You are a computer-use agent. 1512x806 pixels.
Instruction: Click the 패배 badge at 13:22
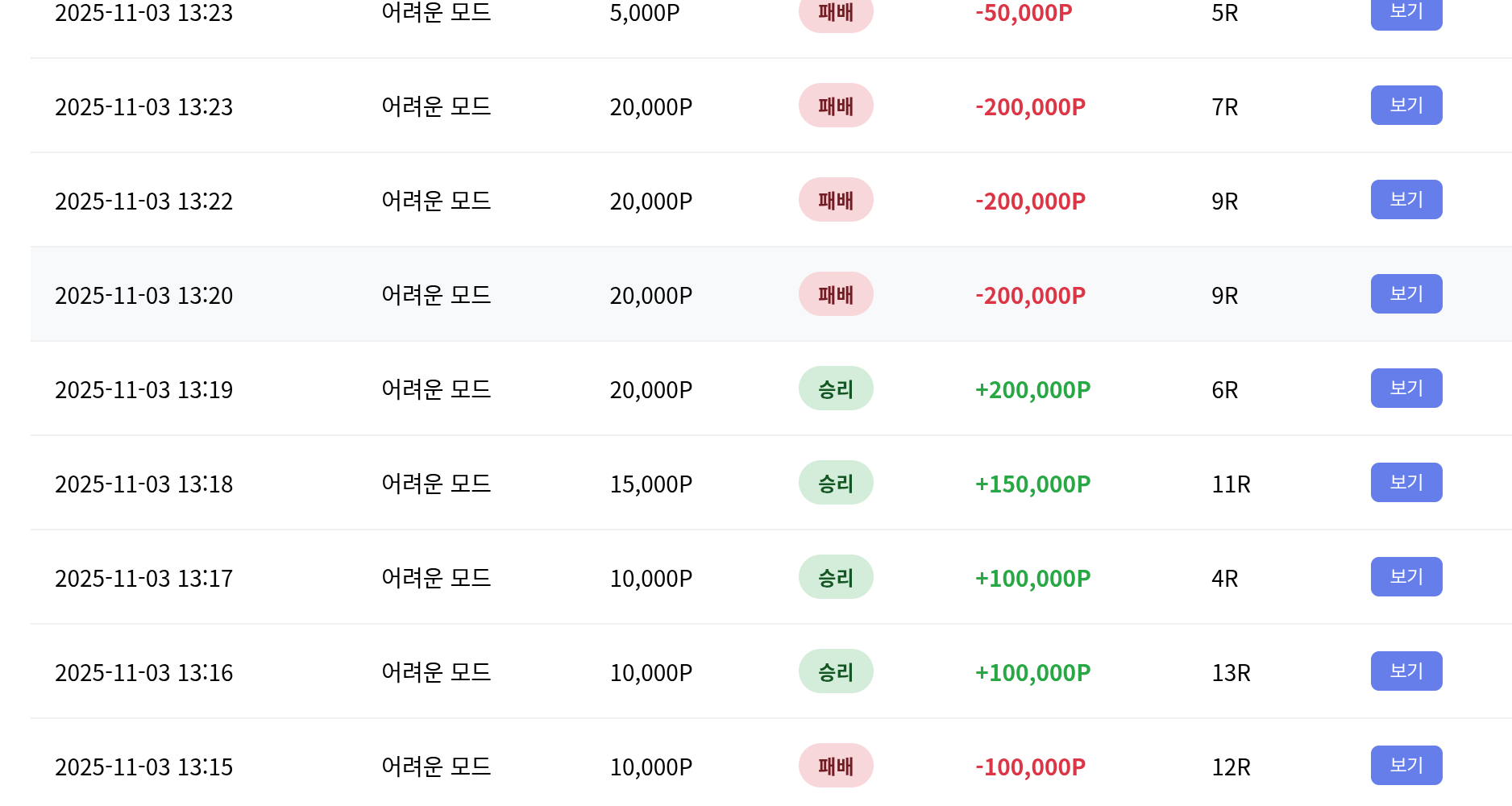click(x=836, y=200)
